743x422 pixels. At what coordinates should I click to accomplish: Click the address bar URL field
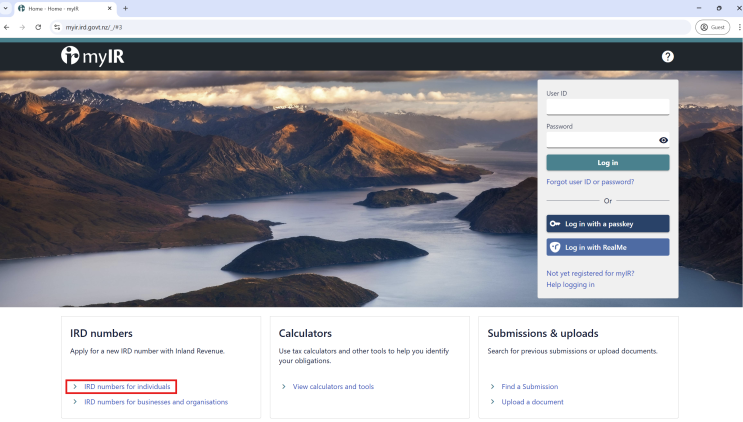coord(370,27)
